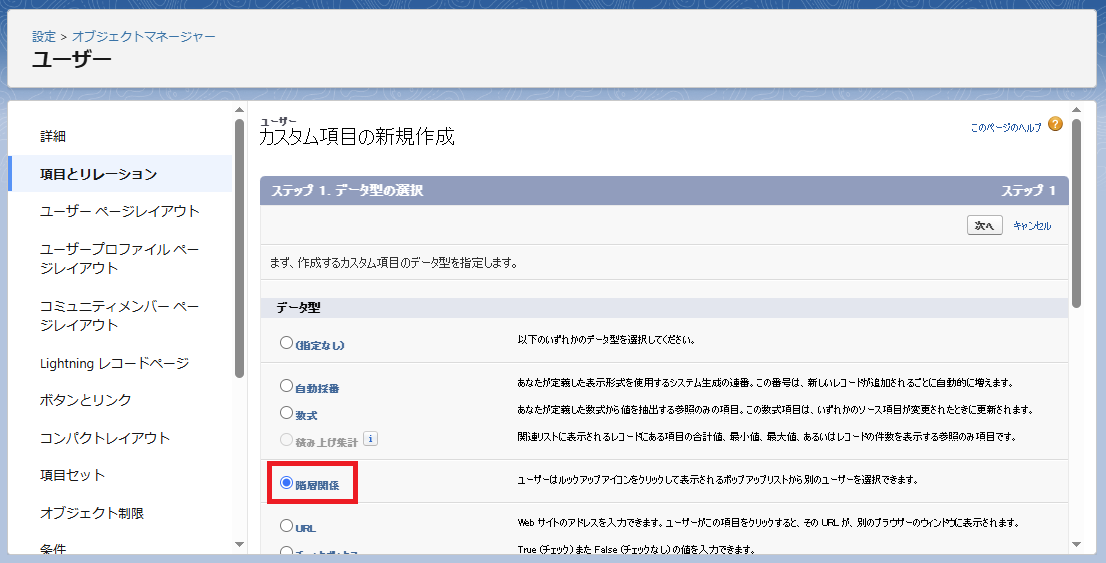Click main panel scroll up arrow
The height and width of the screenshot is (563, 1106).
point(1076,109)
